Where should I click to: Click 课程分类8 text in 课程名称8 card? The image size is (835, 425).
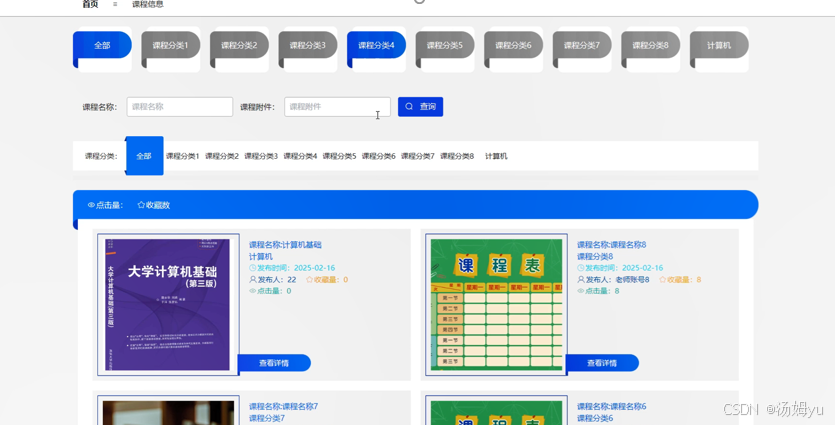tap(595, 257)
